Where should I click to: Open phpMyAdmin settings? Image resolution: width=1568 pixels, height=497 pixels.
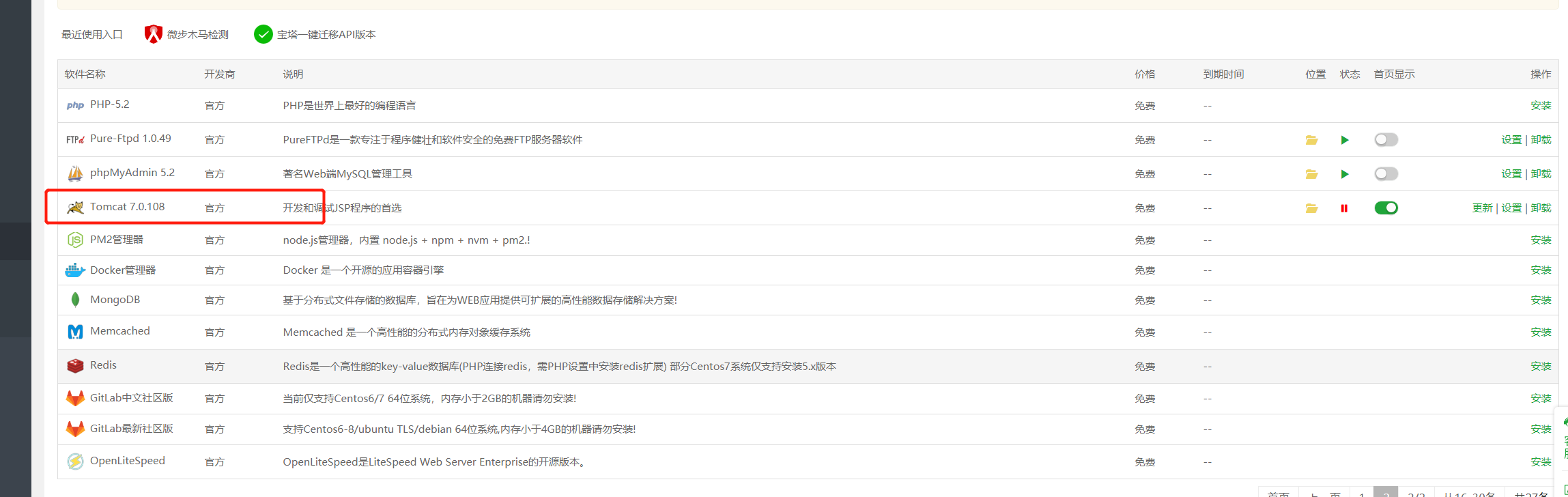[1511, 173]
